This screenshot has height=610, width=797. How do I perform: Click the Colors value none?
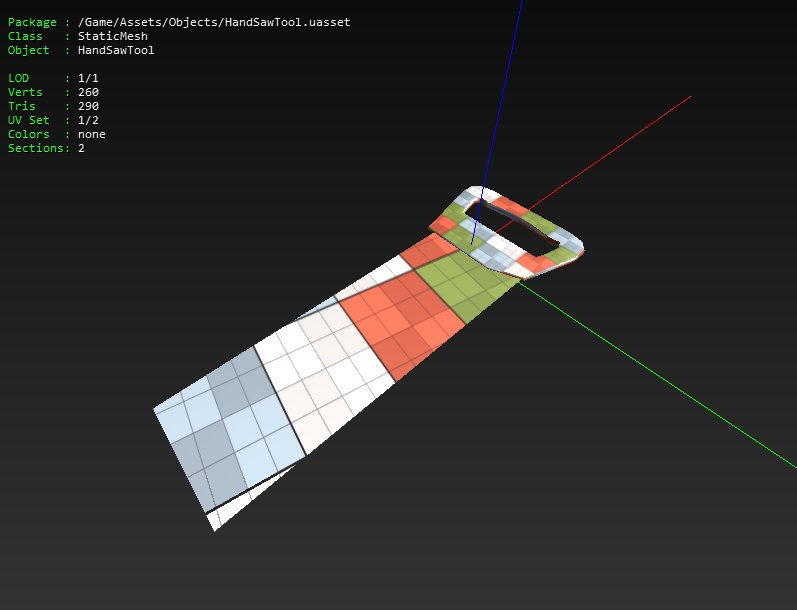[91, 134]
